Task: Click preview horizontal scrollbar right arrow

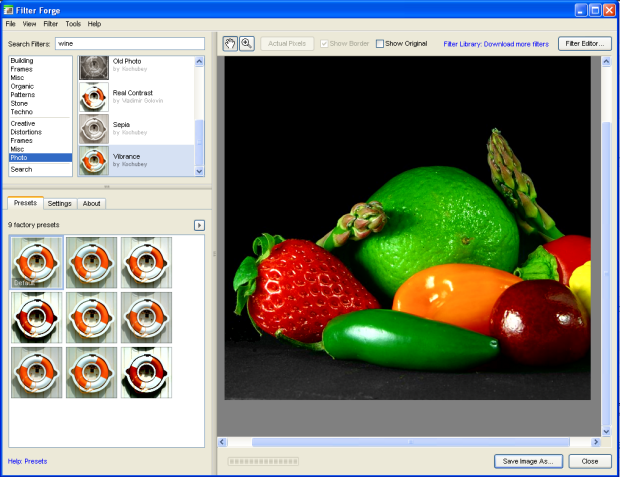Action: 595,442
